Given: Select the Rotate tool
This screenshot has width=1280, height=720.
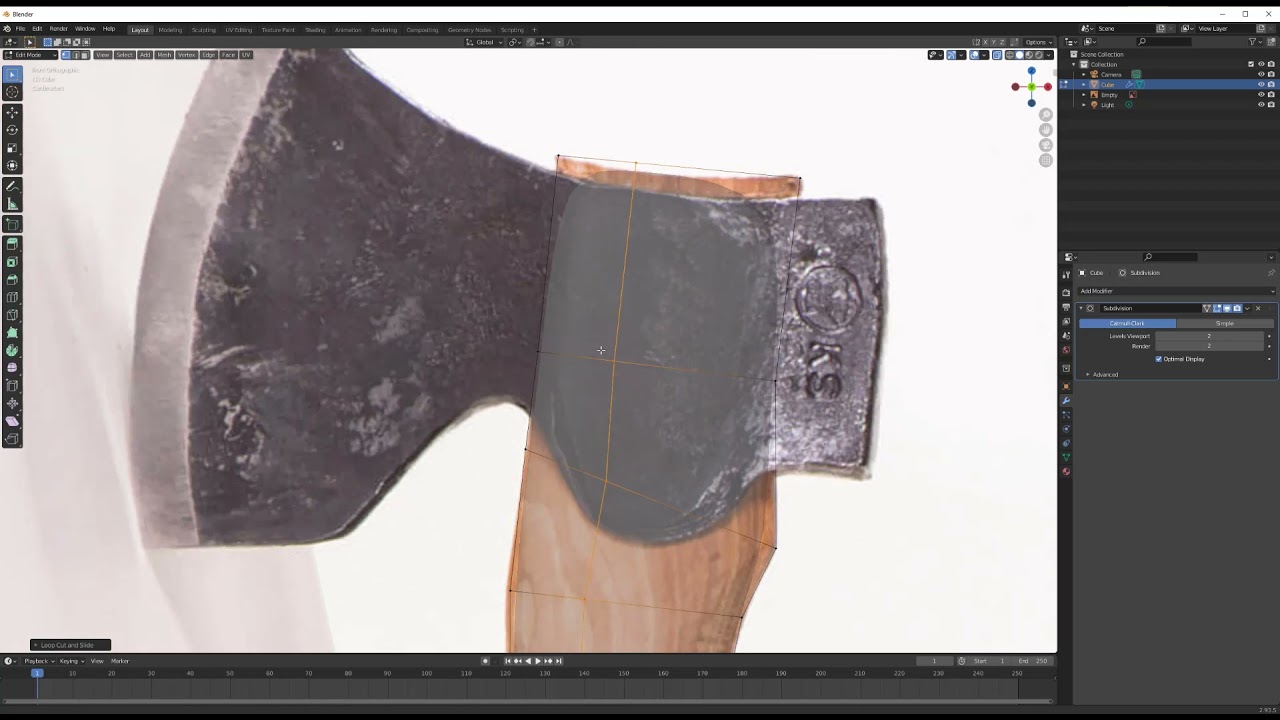Looking at the screenshot, I should [12, 130].
